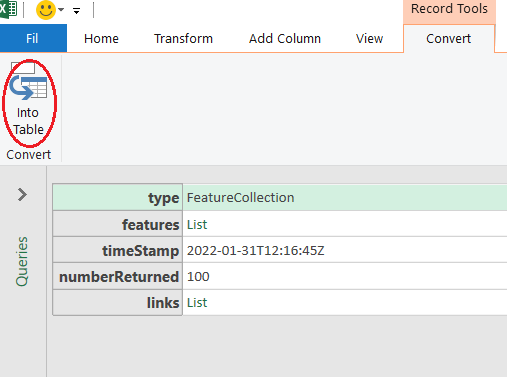
Task: Click the Excel application icon
Action: (x=8, y=9)
